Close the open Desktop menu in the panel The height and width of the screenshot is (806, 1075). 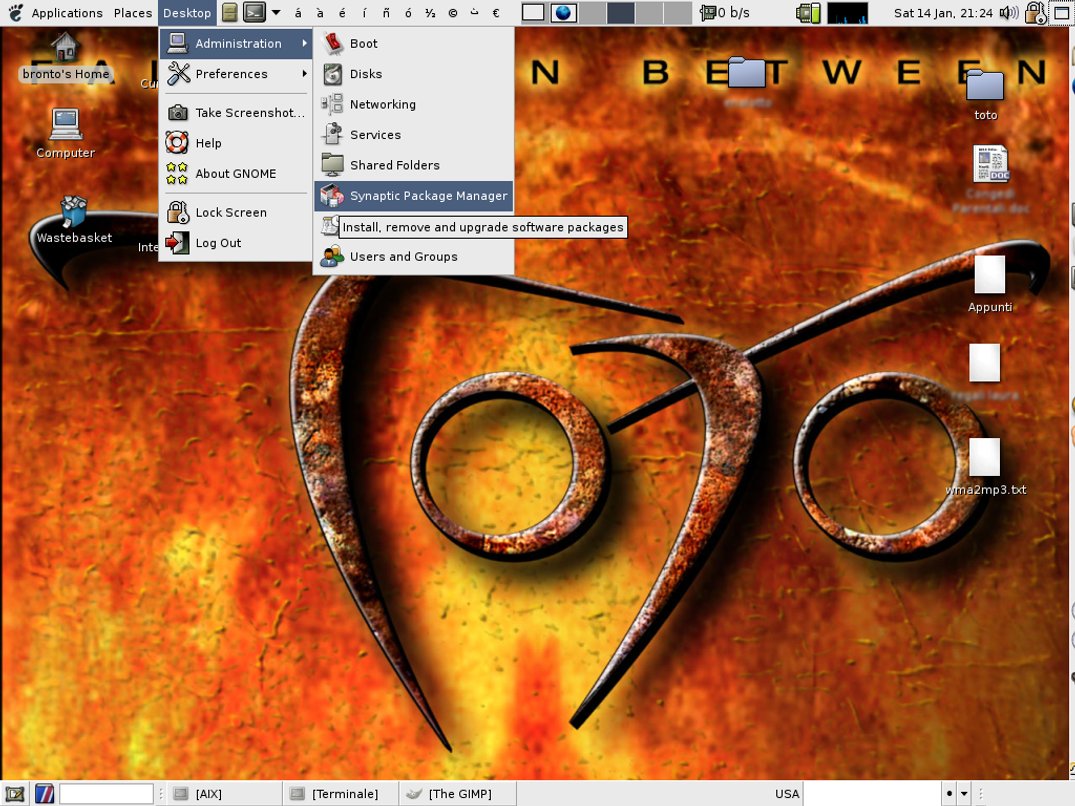pyautogui.click(x=187, y=13)
